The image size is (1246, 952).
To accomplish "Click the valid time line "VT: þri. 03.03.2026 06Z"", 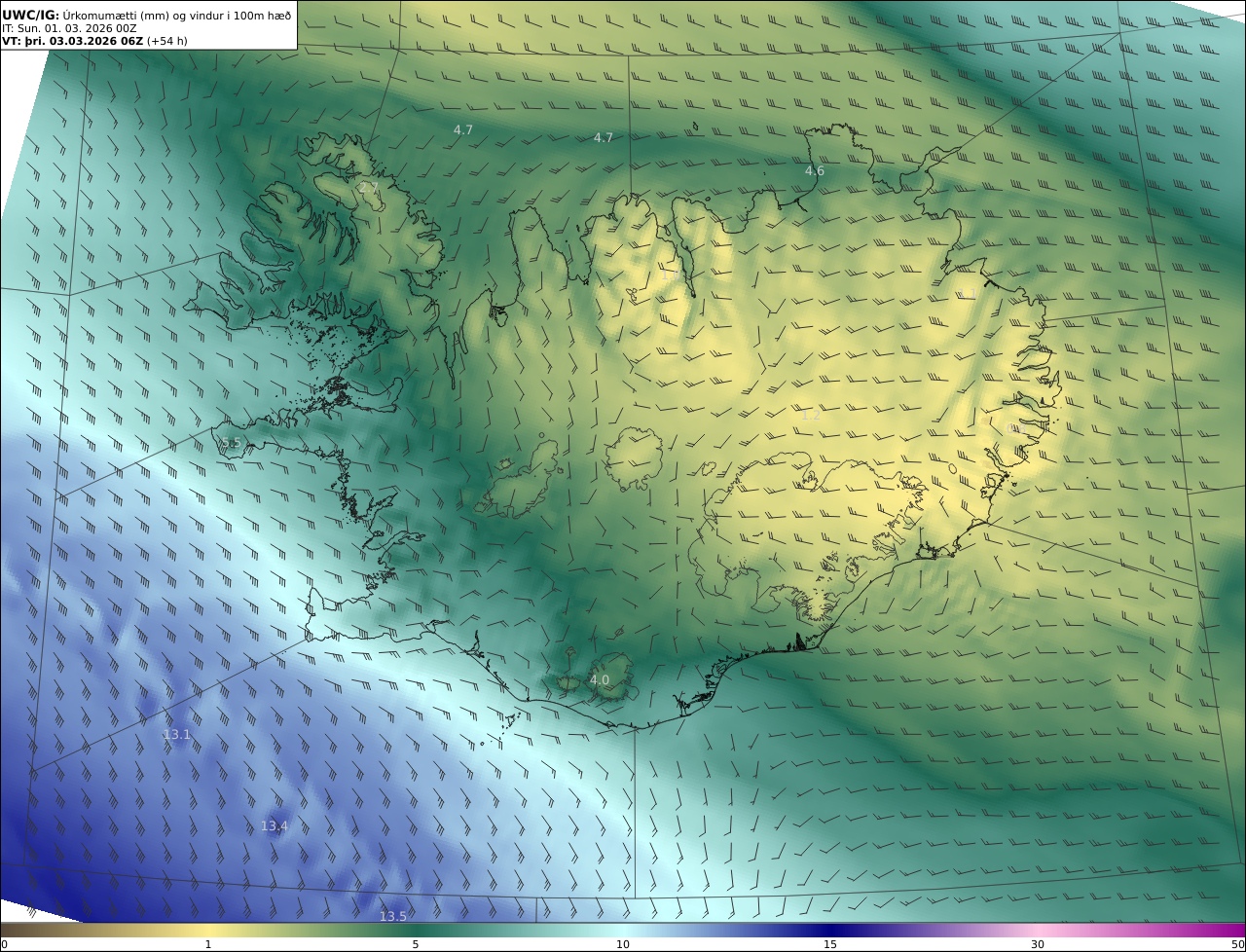I will pos(73,41).
